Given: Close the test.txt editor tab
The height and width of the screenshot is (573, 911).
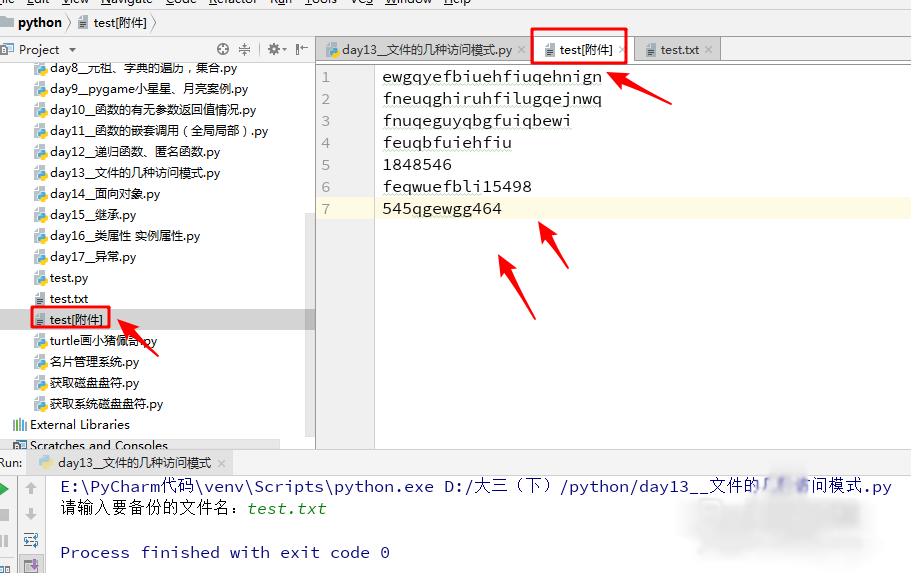Looking at the screenshot, I should click(x=708, y=50).
